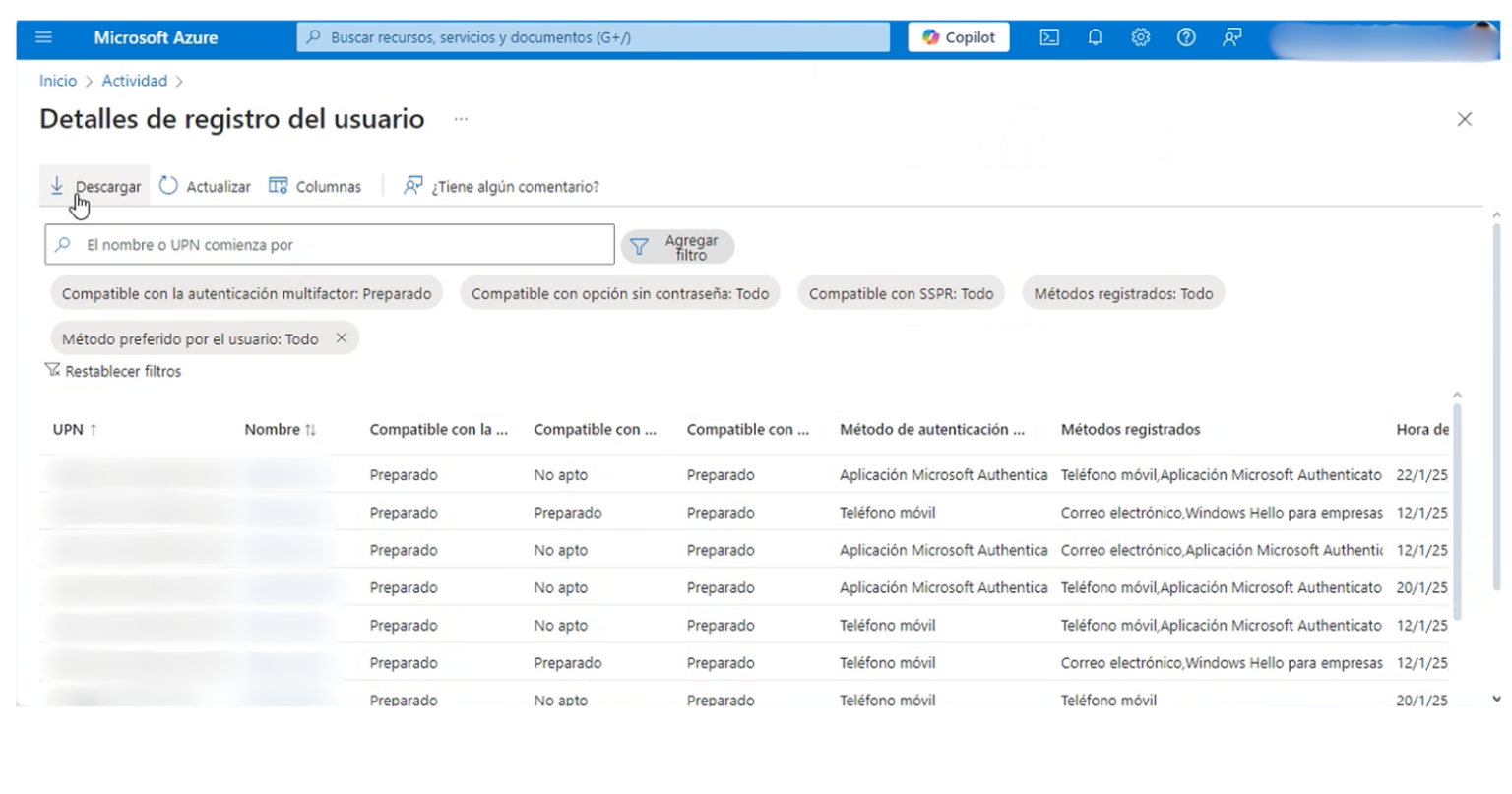Launch Cloud Shell from the top bar
1512x794 pixels.
pos(1049,36)
